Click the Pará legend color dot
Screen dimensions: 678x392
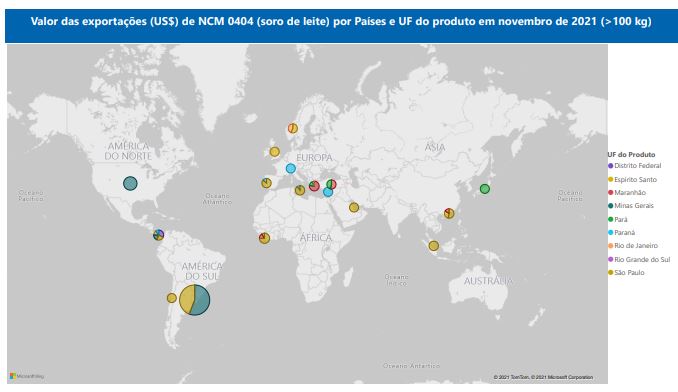611,219
